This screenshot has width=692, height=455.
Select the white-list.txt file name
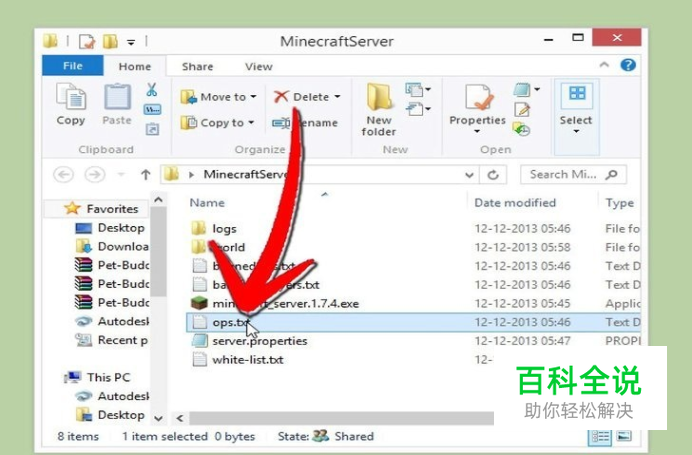click(248, 360)
